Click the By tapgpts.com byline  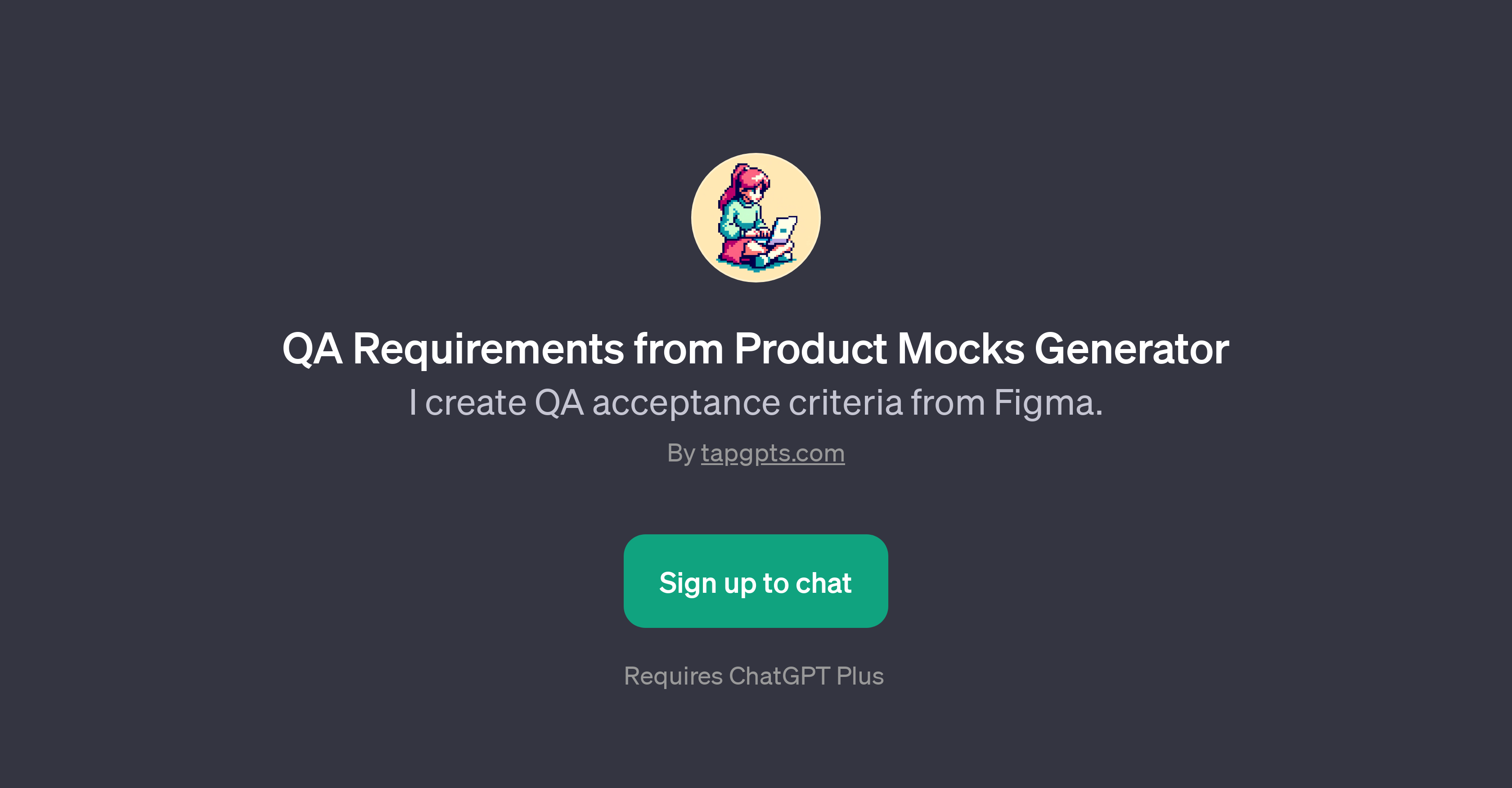pyautogui.click(x=756, y=452)
